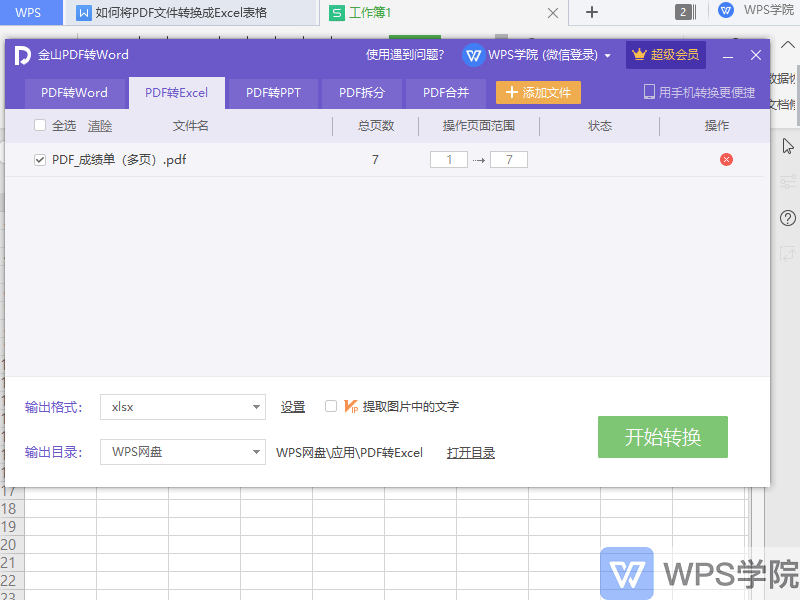Switch to the PDF转PPT tab

pos(273,93)
